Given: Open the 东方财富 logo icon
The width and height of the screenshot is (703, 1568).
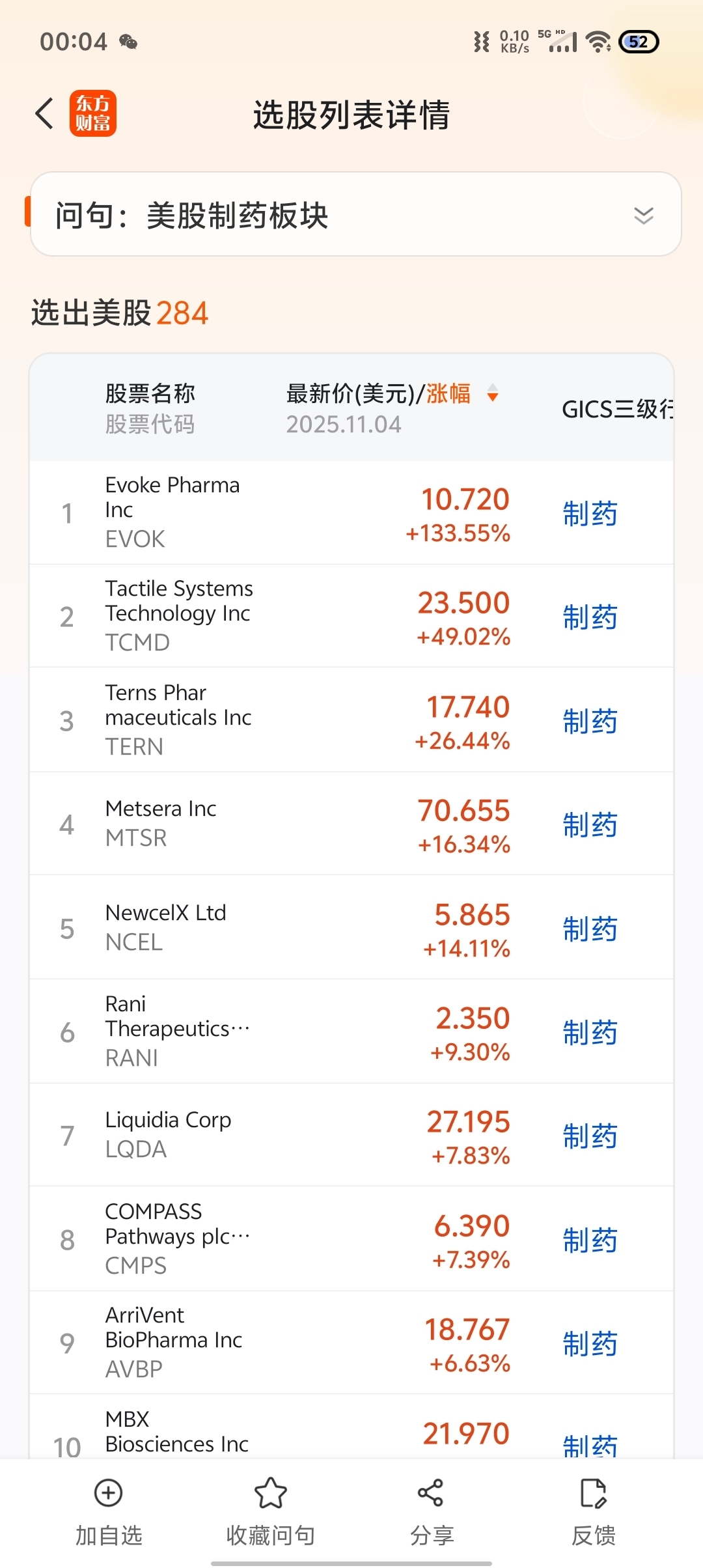Looking at the screenshot, I should point(93,113).
